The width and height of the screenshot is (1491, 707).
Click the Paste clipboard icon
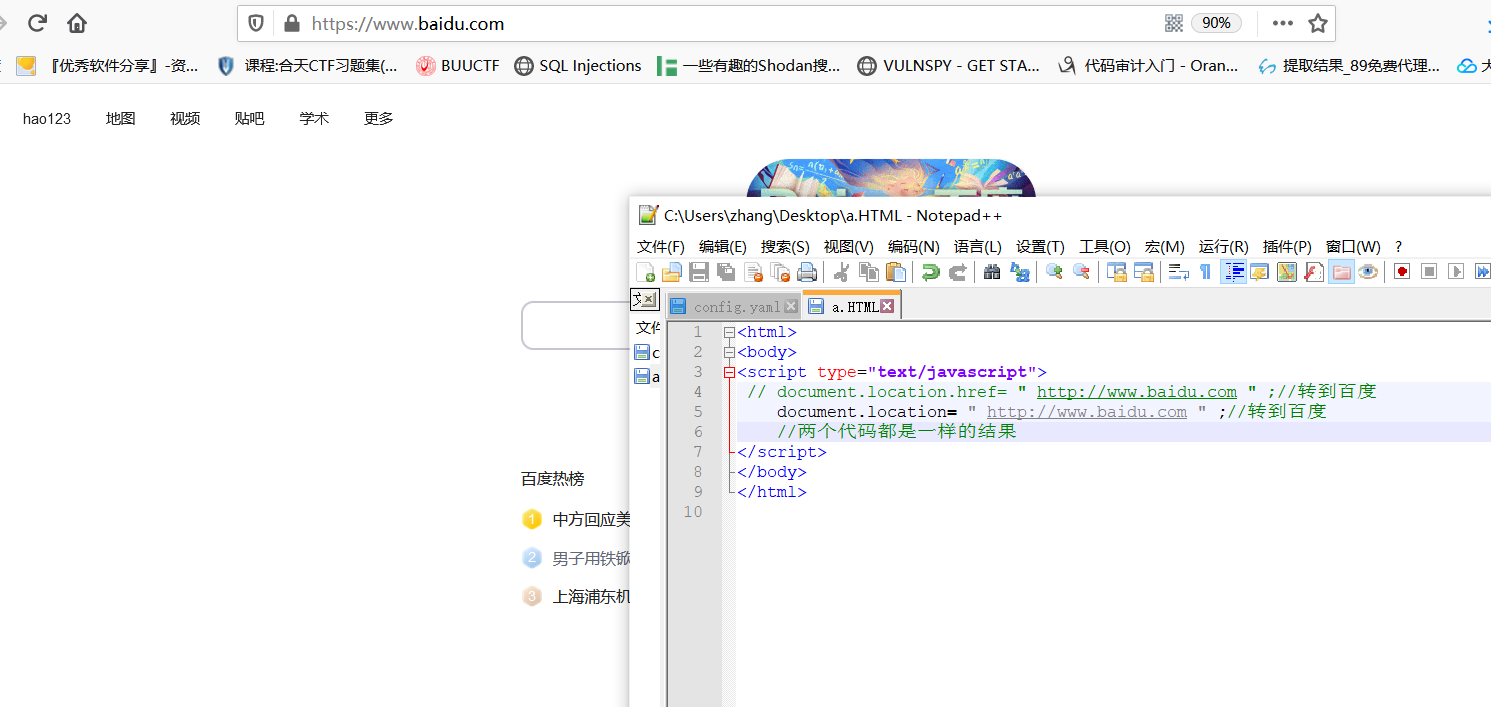[x=896, y=272]
